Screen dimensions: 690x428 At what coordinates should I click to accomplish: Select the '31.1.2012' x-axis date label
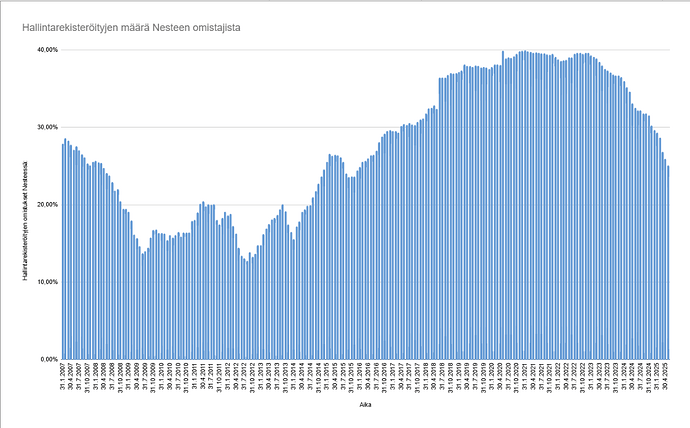pos(228,377)
